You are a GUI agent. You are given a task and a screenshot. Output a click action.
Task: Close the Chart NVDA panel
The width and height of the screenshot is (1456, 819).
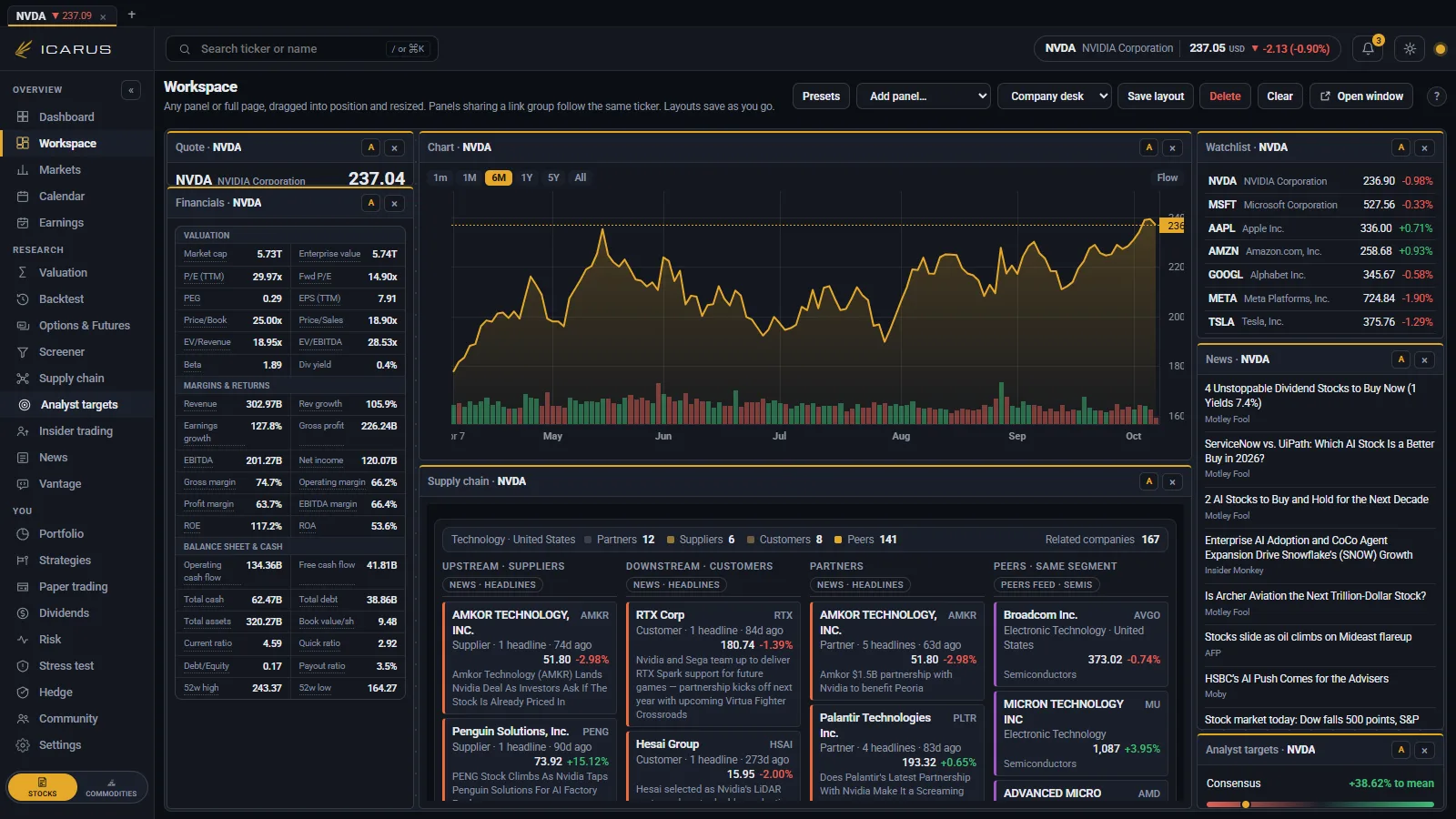pos(1172,147)
